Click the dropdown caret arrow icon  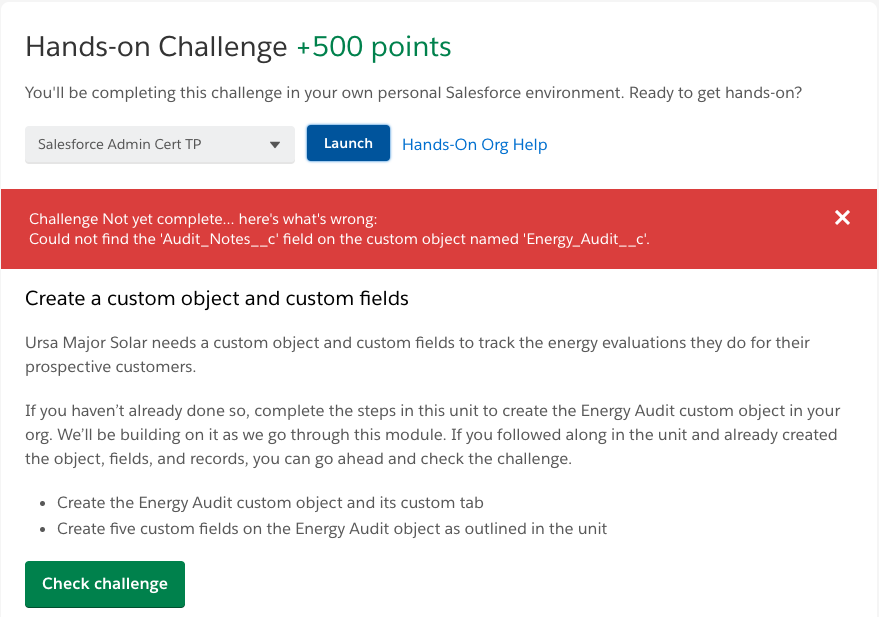point(275,145)
